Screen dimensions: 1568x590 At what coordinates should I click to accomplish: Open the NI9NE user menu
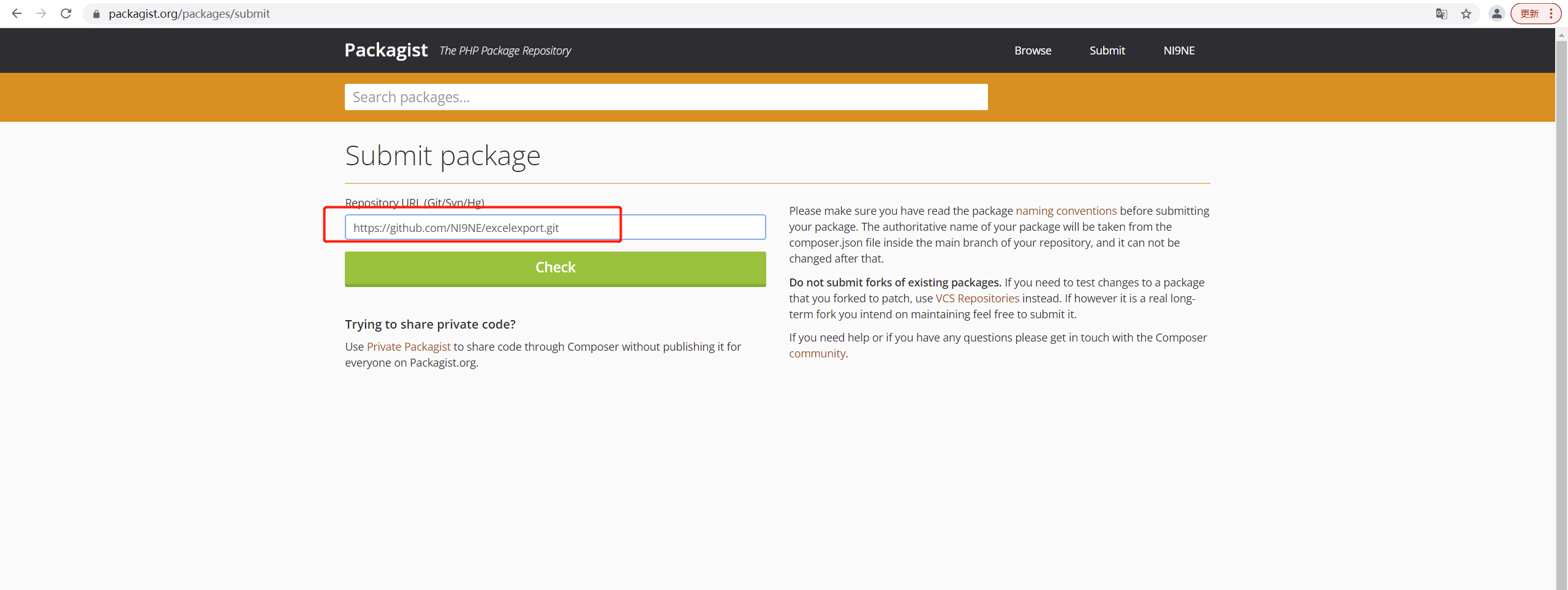tap(1179, 51)
